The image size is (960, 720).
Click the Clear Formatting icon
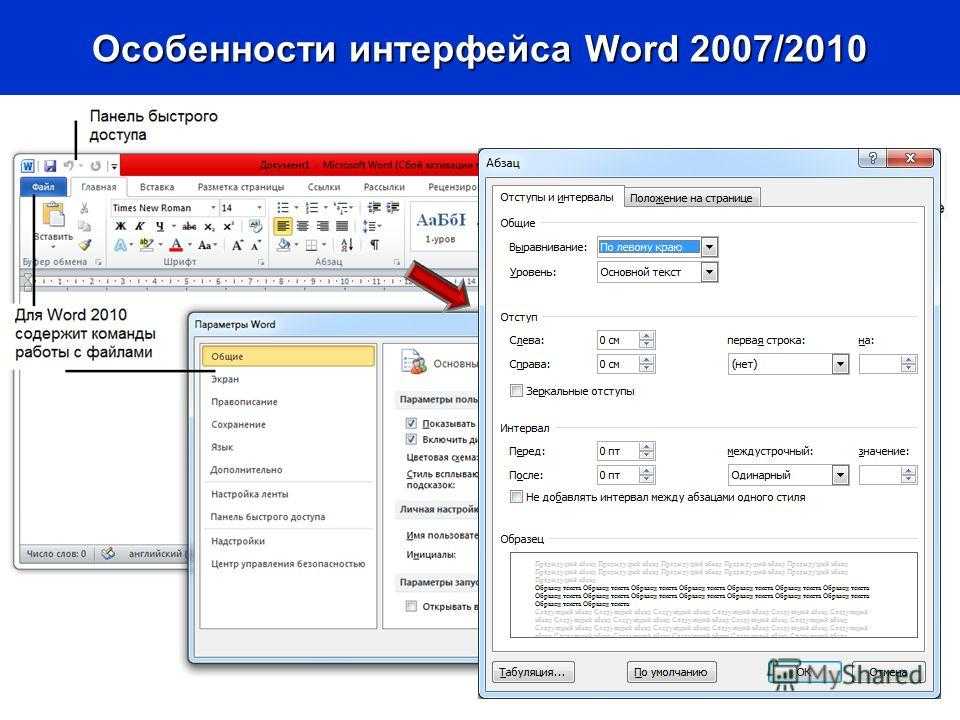[255, 227]
